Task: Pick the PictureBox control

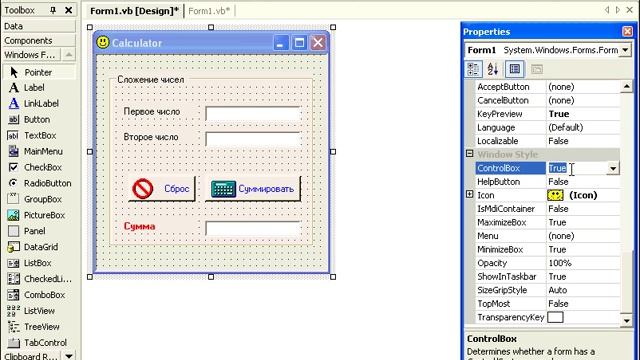Action: pyautogui.click(x=39, y=215)
